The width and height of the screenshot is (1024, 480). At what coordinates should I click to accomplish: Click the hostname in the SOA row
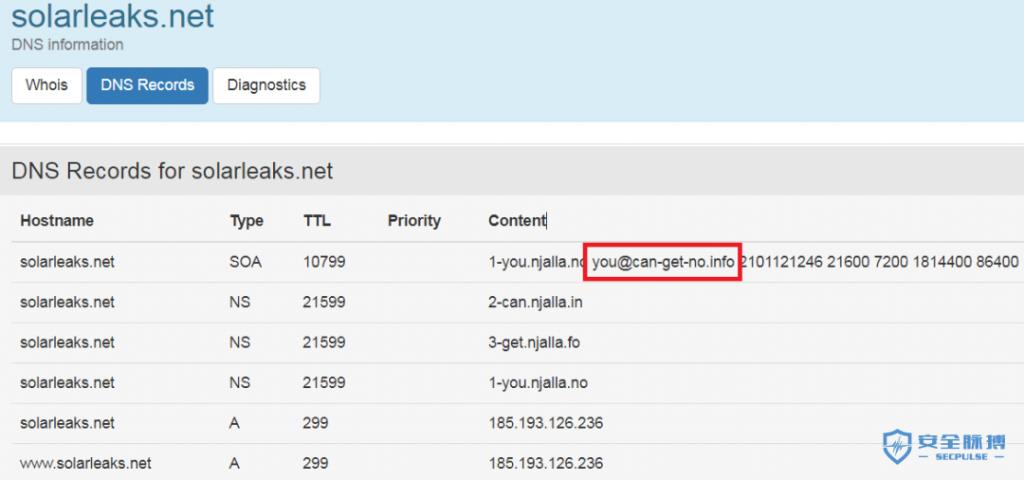click(x=67, y=263)
